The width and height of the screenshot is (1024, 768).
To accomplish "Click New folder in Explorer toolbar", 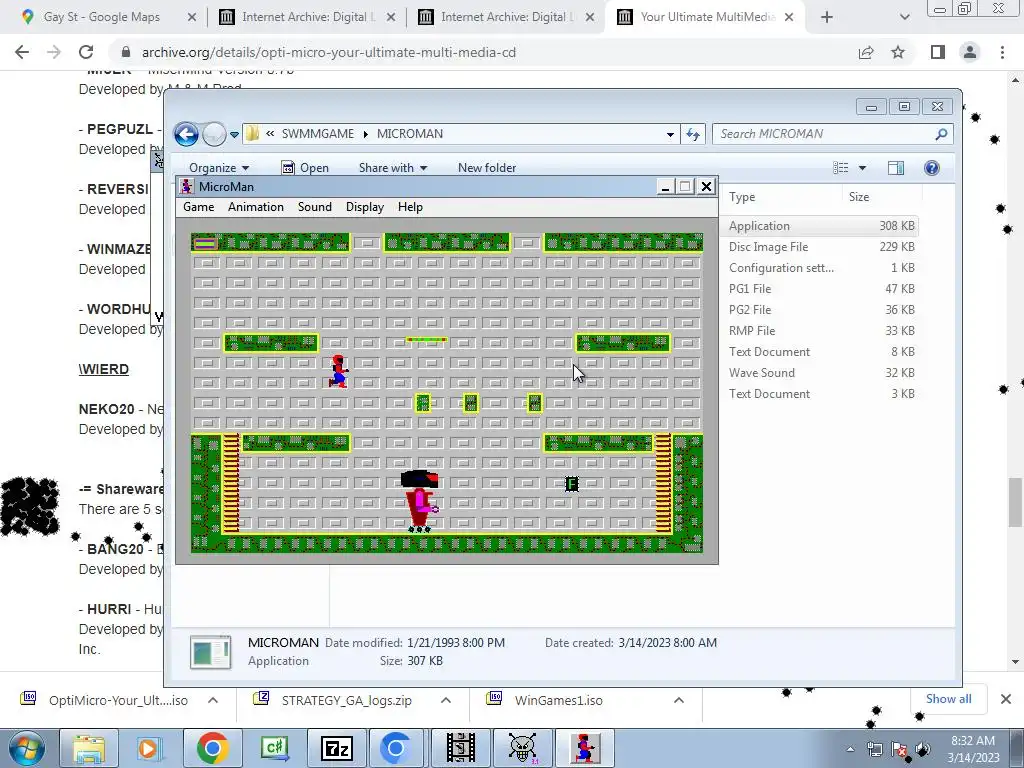I will (x=487, y=168).
